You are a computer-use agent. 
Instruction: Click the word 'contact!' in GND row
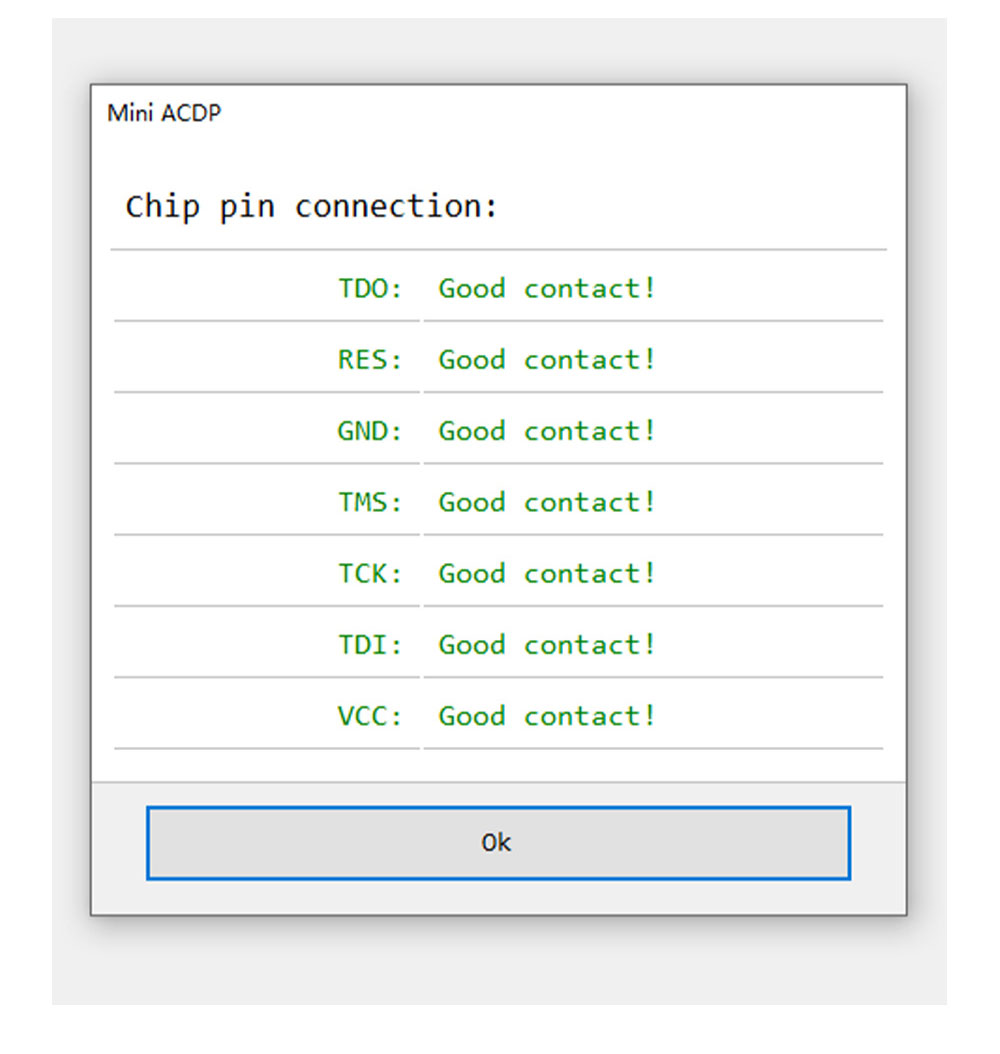point(590,431)
